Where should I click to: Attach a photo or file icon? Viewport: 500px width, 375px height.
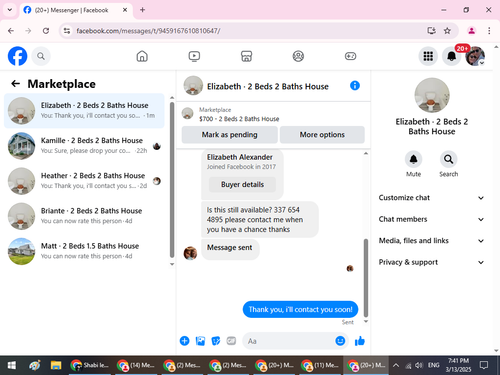(x=200, y=341)
